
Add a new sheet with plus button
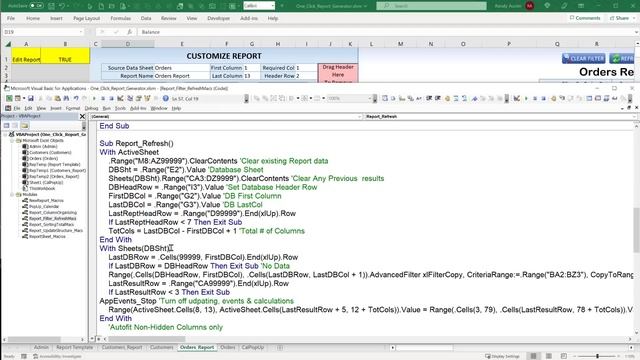[280, 347]
